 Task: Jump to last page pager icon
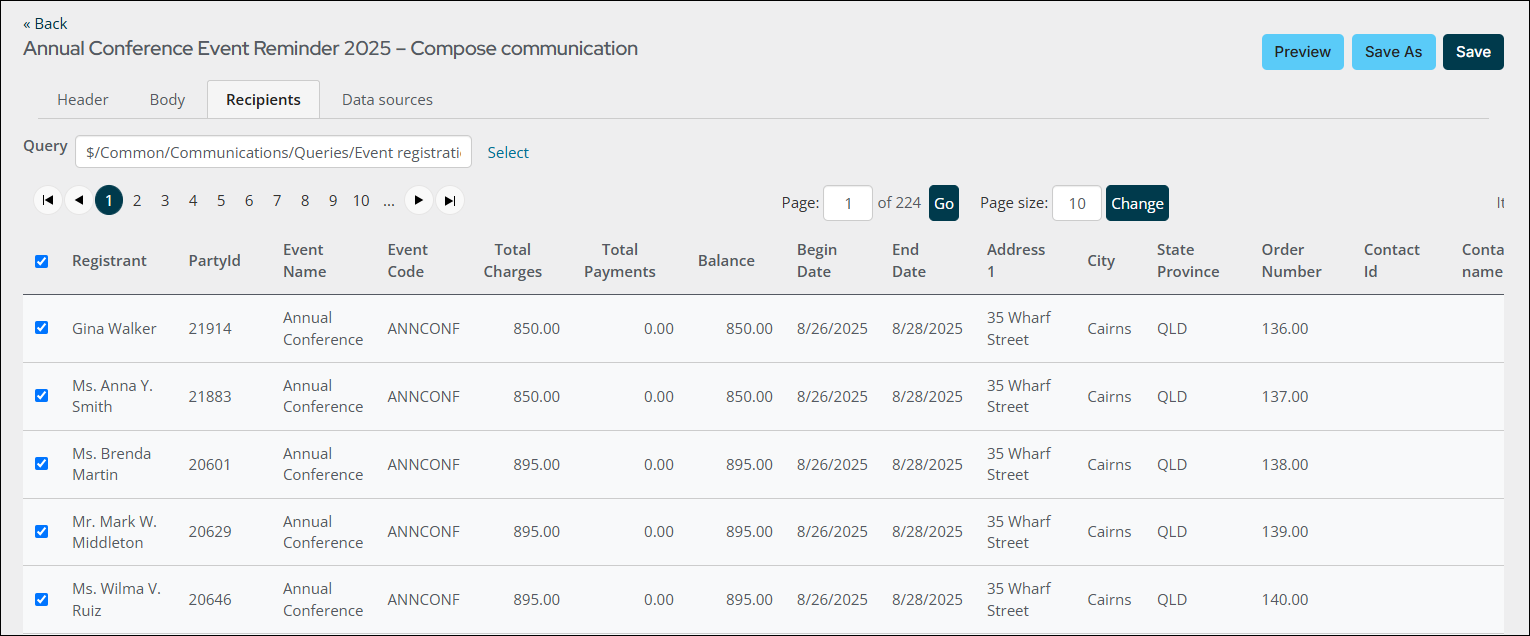coord(450,201)
